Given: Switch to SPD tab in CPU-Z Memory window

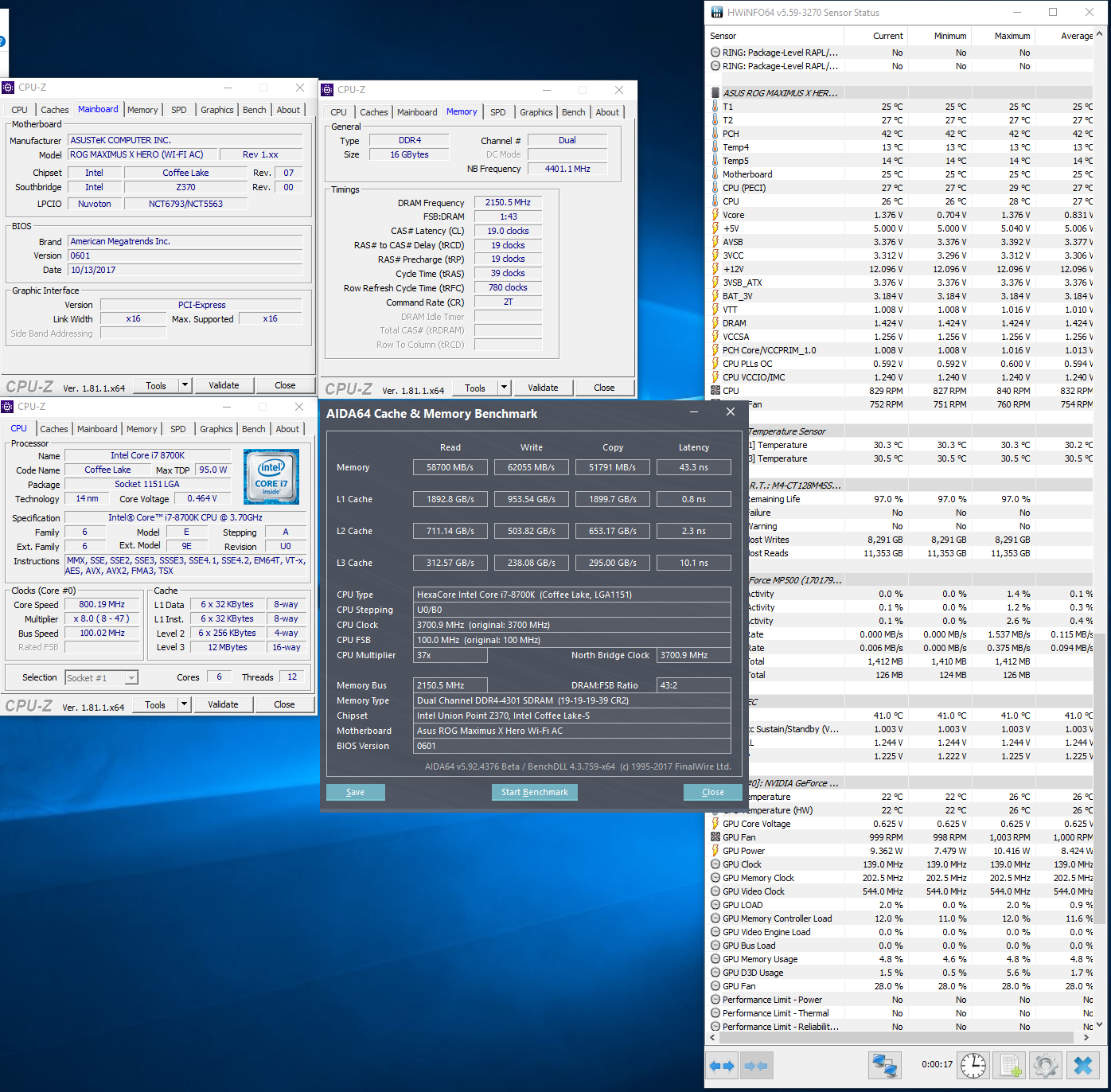Looking at the screenshot, I should [x=498, y=112].
